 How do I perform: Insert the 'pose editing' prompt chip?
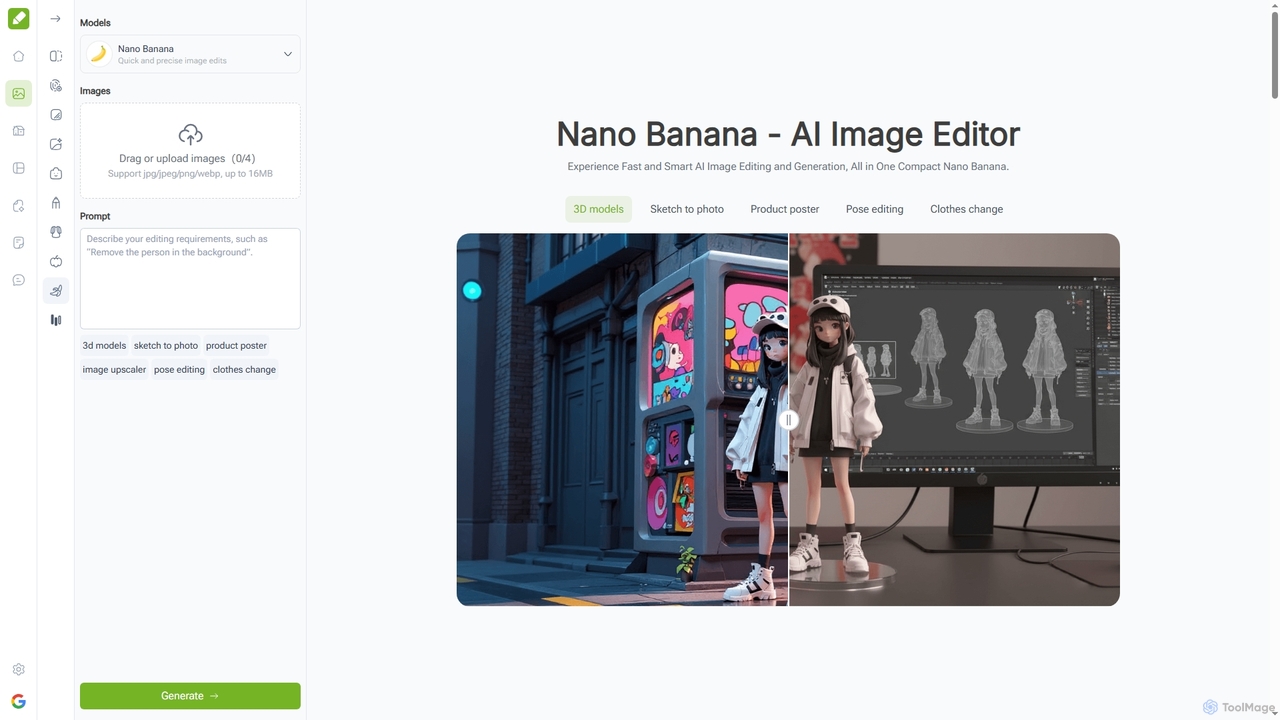click(x=179, y=369)
